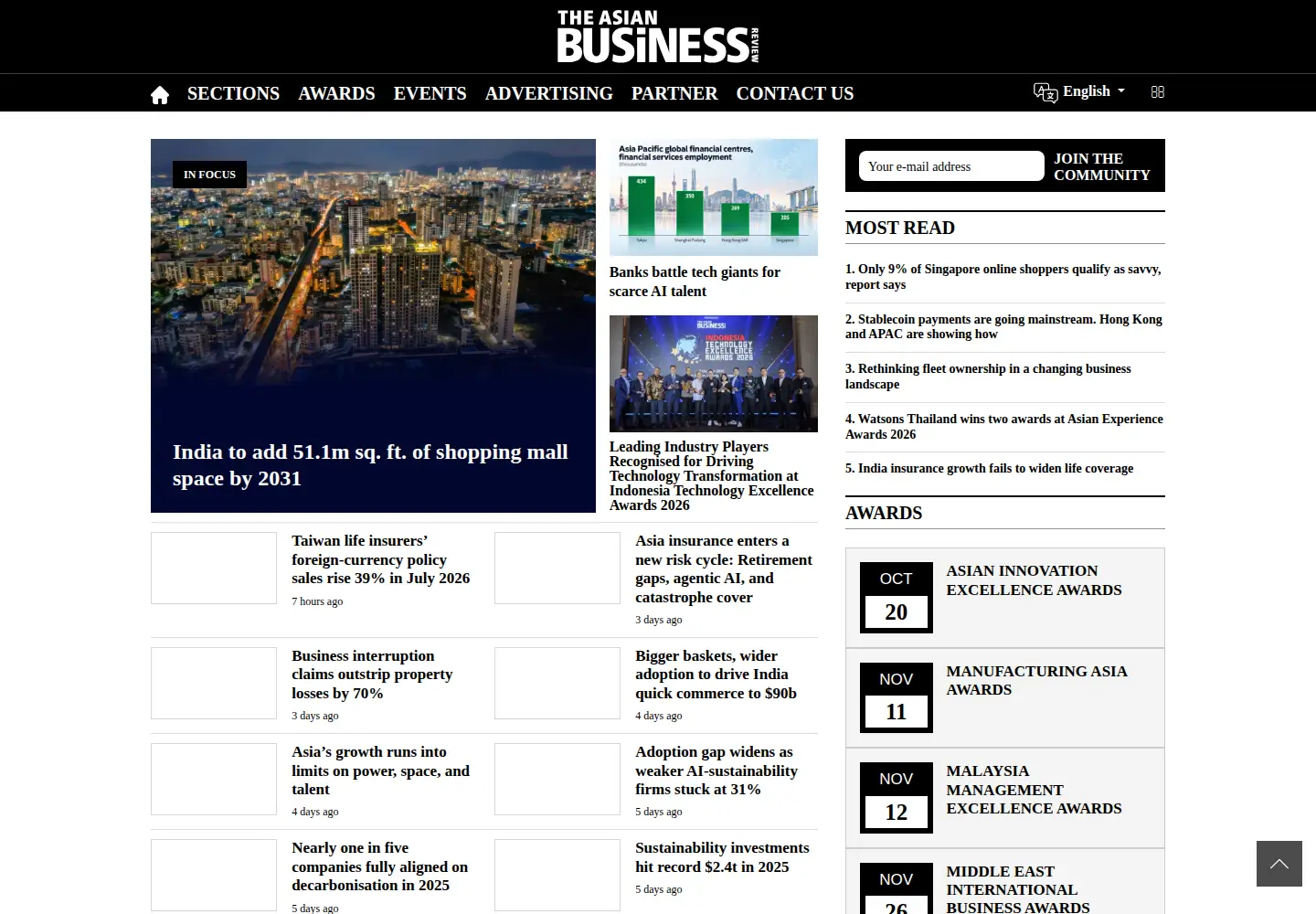The image size is (1316, 914).
Task: Focus the e-mail address input field
Action: click(951, 166)
